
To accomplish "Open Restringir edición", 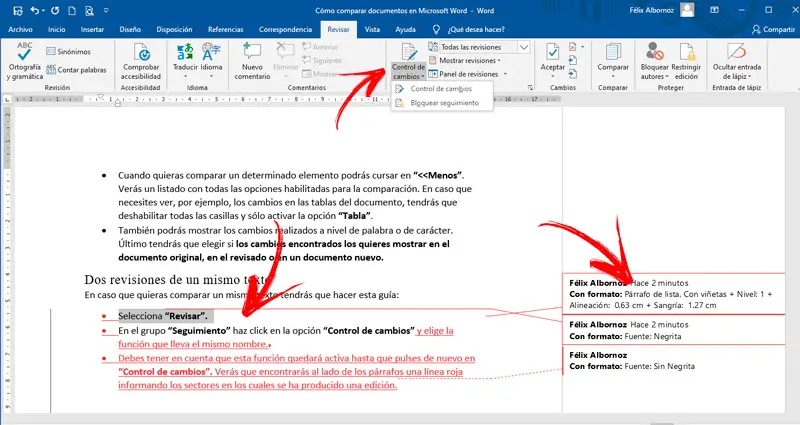I will (x=686, y=61).
